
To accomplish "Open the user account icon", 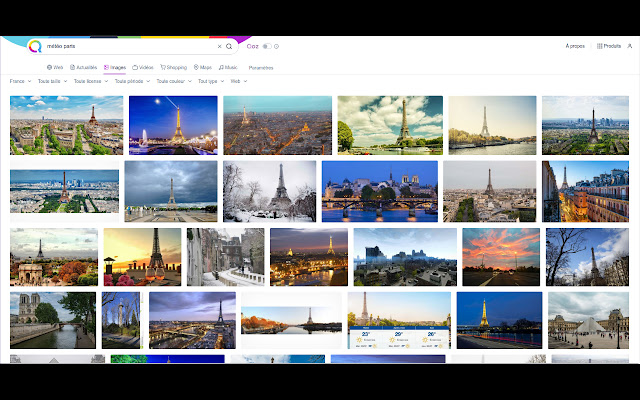I will click(x=629, y=46).
